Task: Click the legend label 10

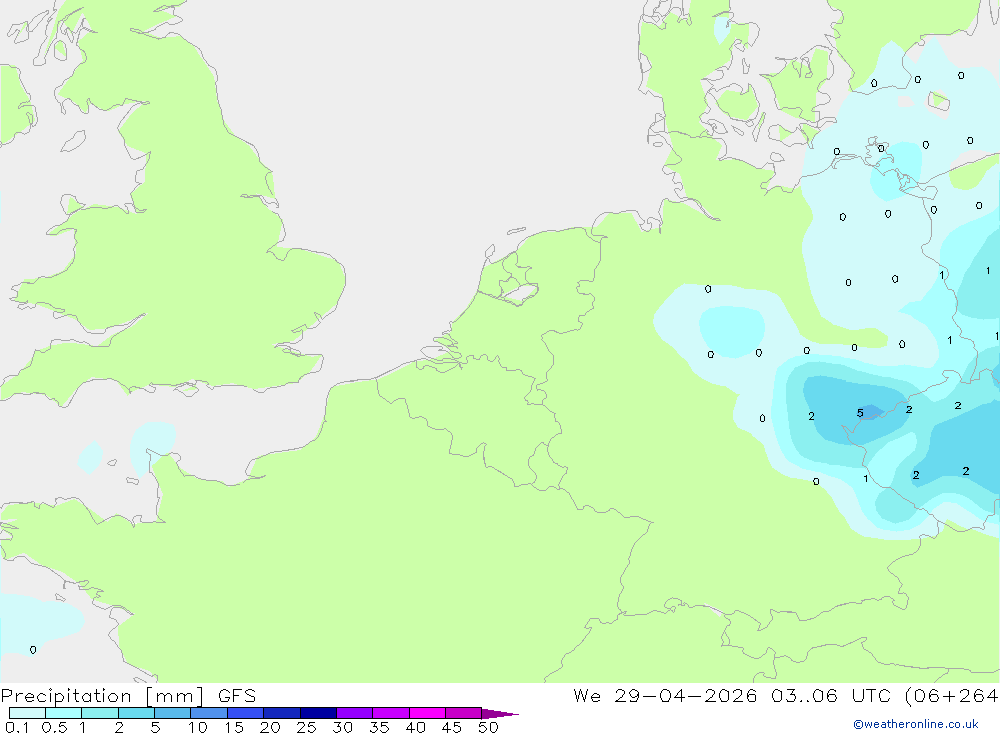Action: pos(198,727)
